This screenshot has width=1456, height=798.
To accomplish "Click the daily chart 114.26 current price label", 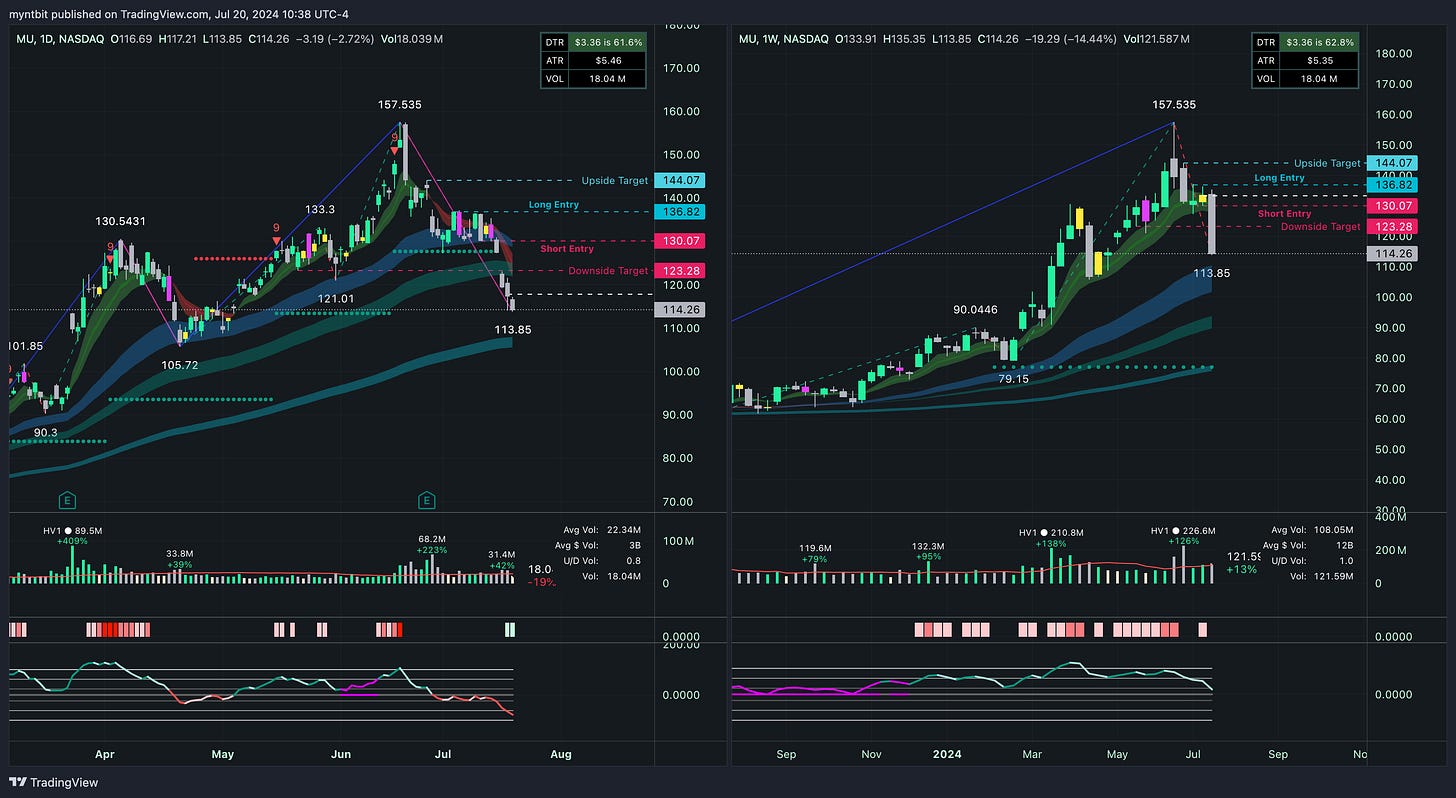I will 680,310.
